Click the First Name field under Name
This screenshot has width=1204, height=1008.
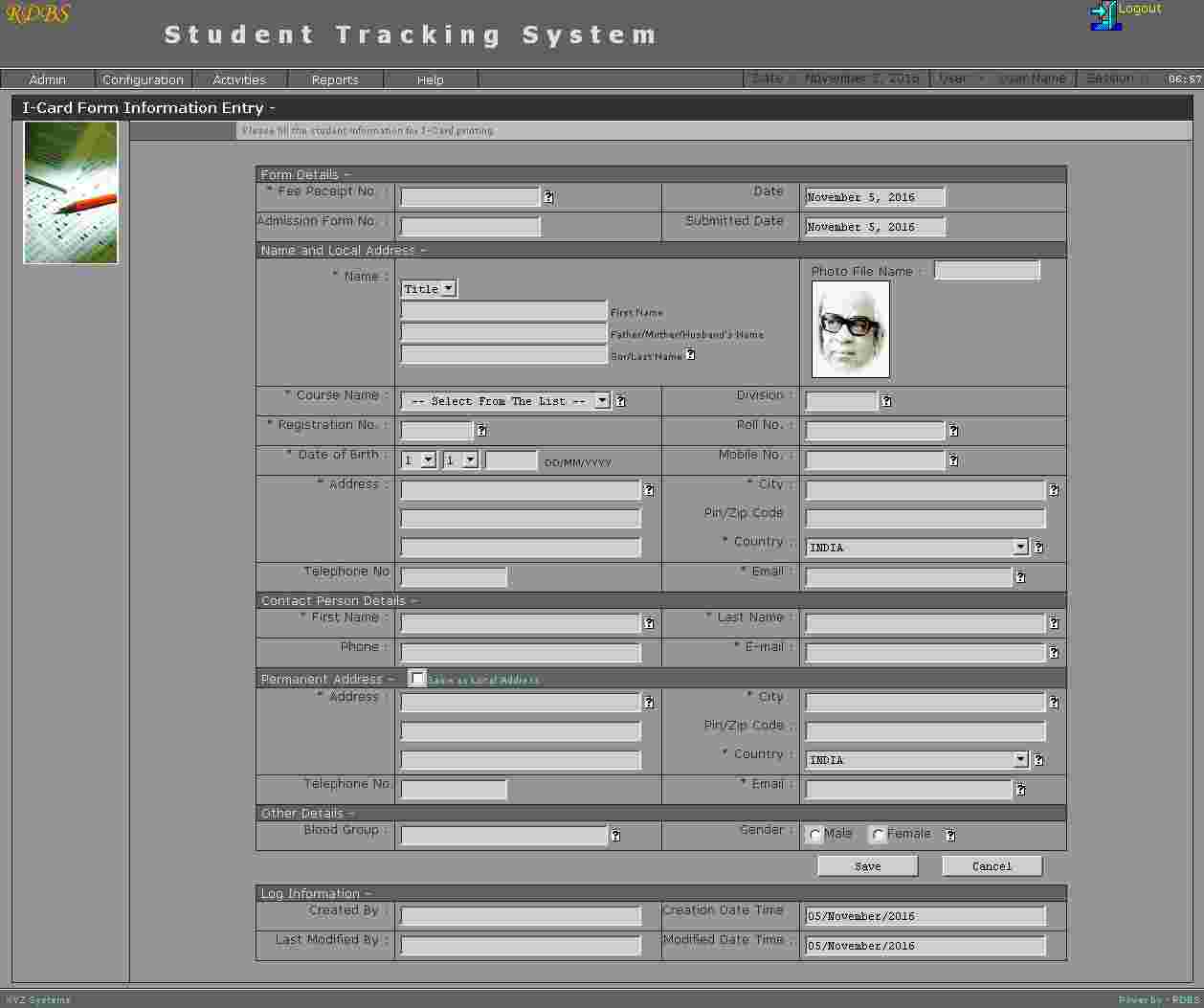click(503, 311)
